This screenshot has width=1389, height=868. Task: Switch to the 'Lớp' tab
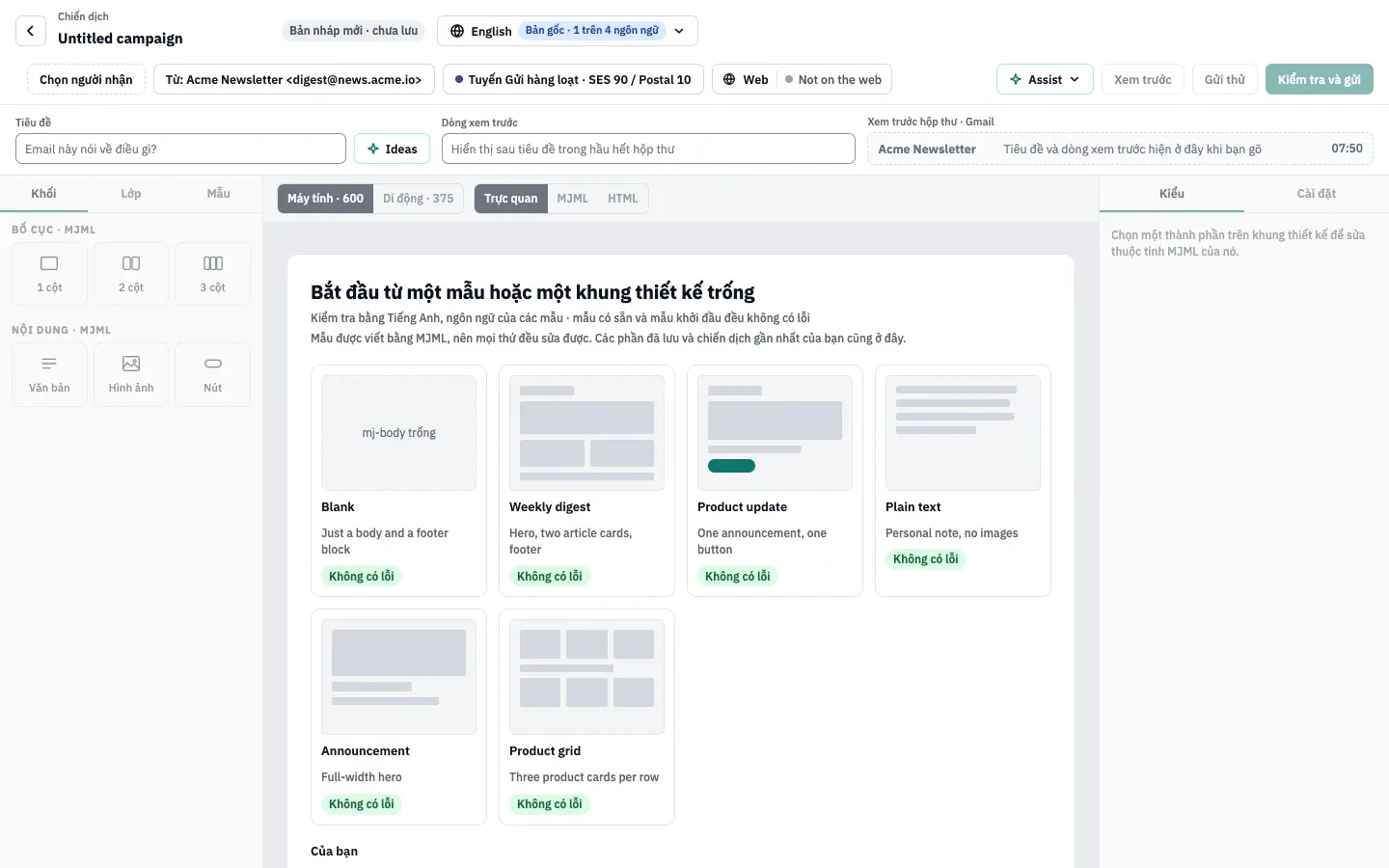131,193
